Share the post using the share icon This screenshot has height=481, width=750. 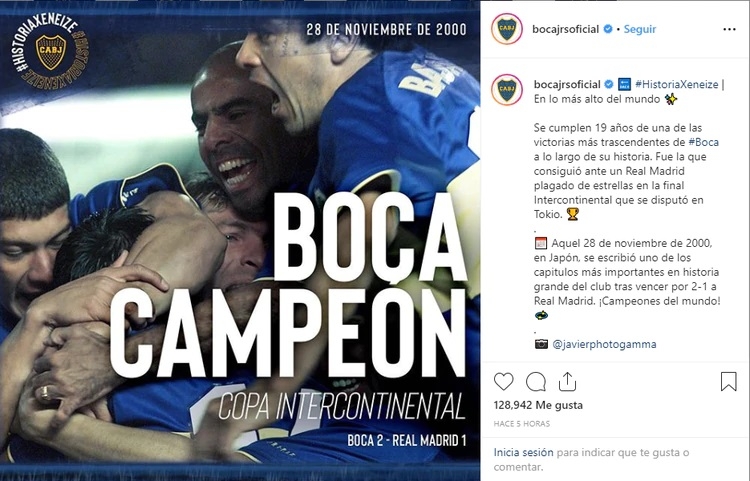(567, 382)
